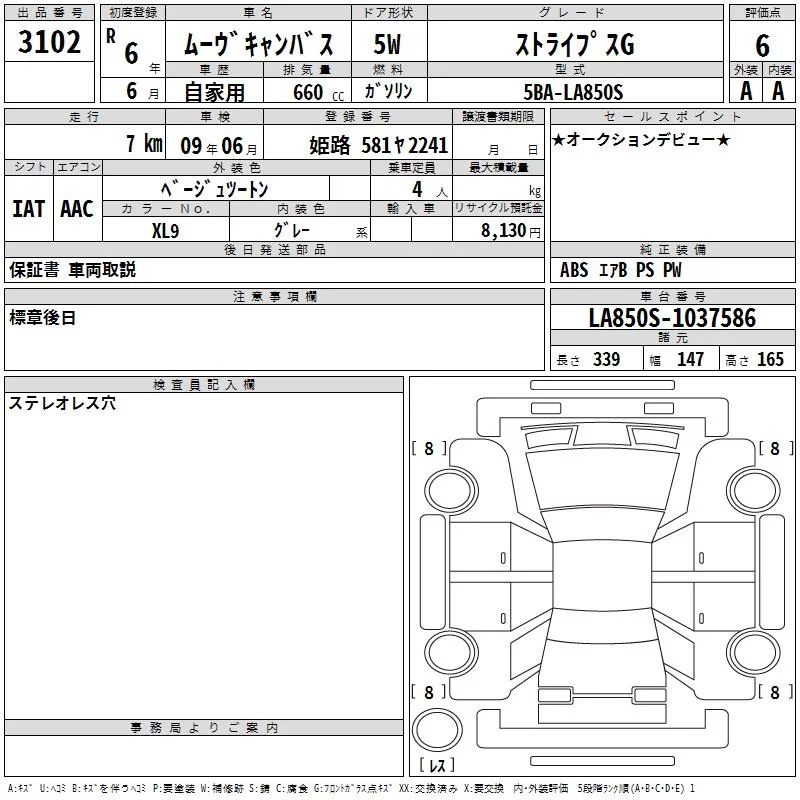Select lot number 3102
Image resolution: width=800 pixels, height=800 pixels.
point(49,44)
